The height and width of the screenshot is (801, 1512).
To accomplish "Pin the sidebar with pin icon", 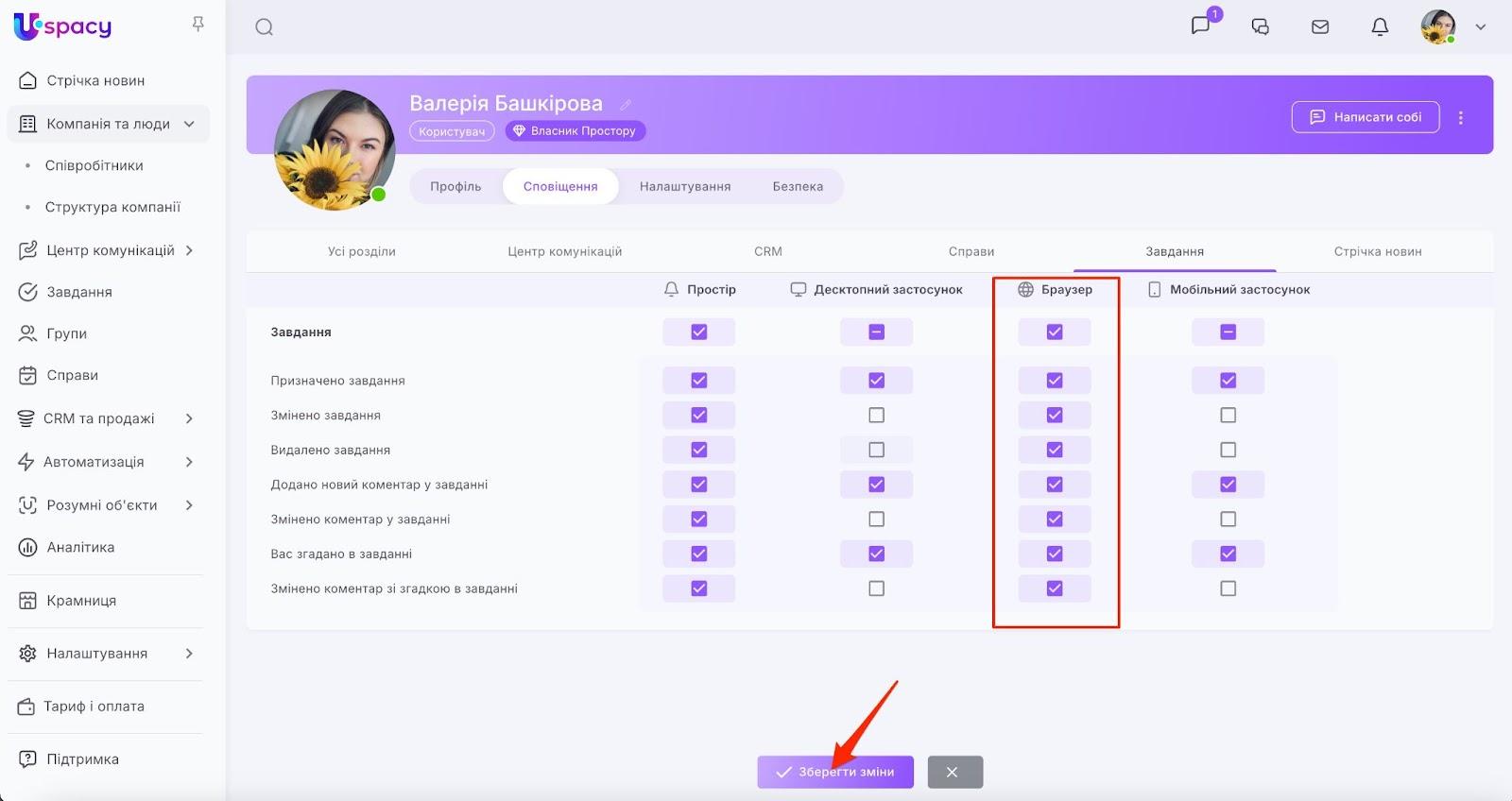I will 198,24.
